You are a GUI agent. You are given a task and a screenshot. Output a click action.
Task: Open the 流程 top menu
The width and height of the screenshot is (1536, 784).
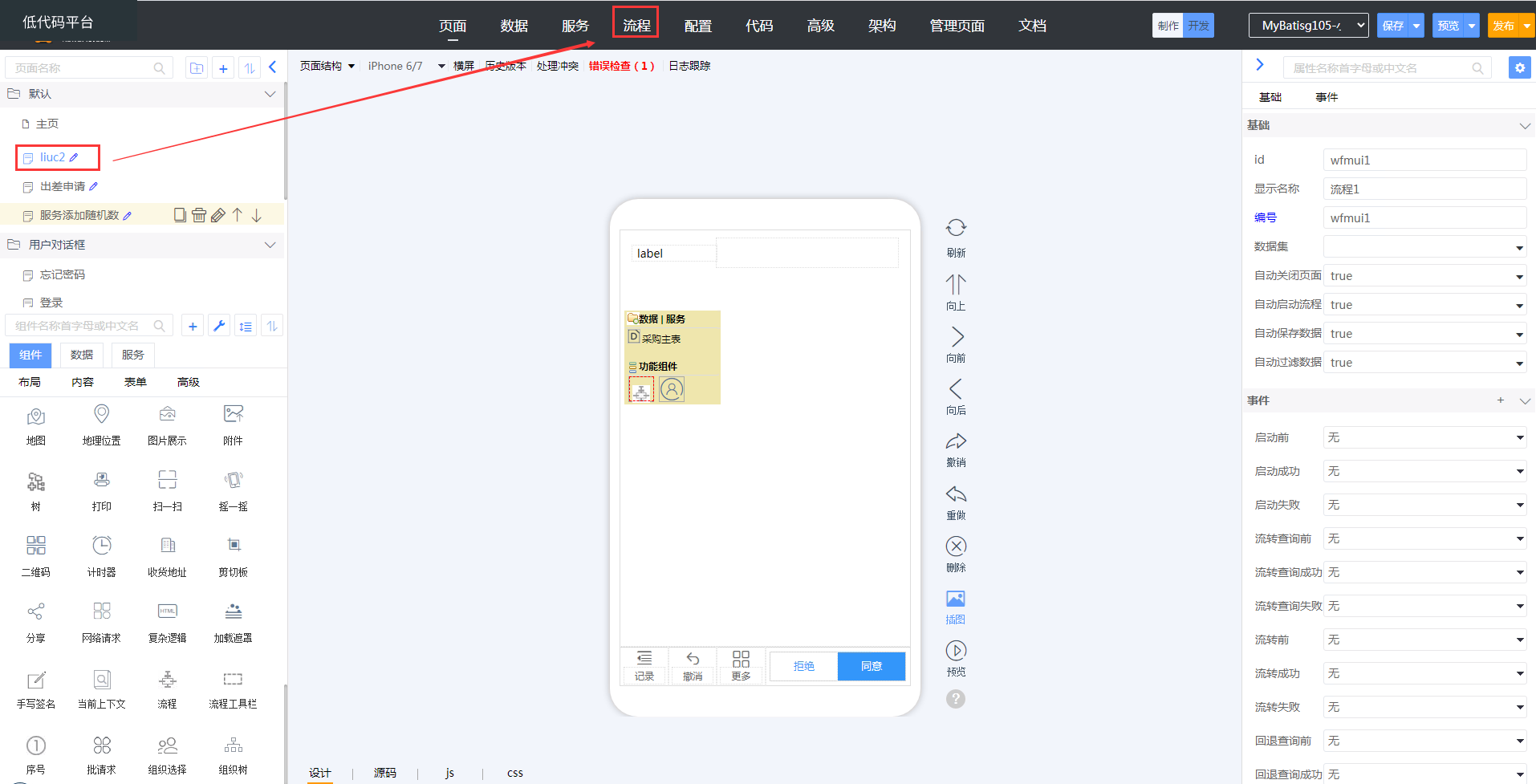[636, 26]
